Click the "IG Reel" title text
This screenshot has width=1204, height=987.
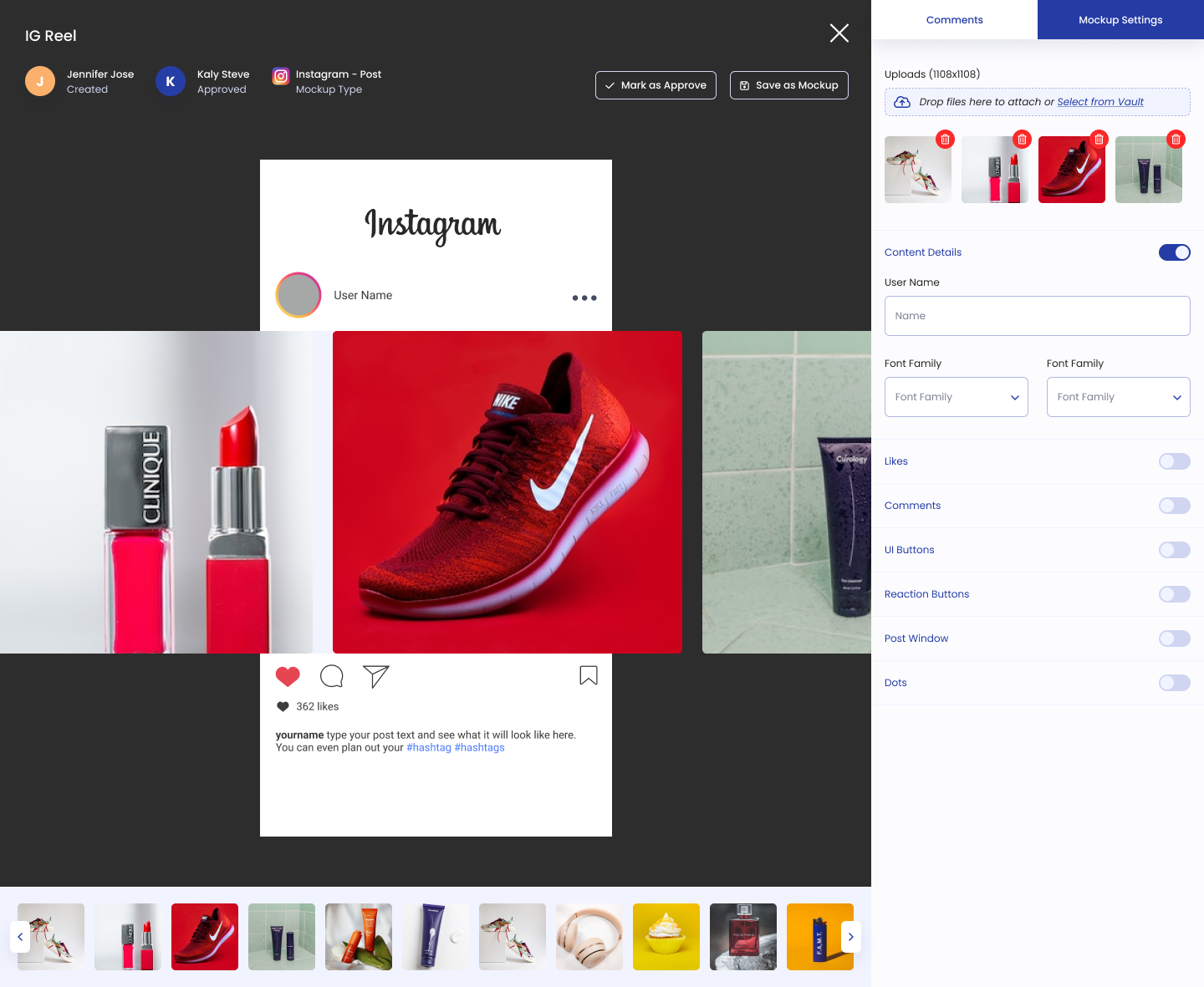click(x=51, y=36)
